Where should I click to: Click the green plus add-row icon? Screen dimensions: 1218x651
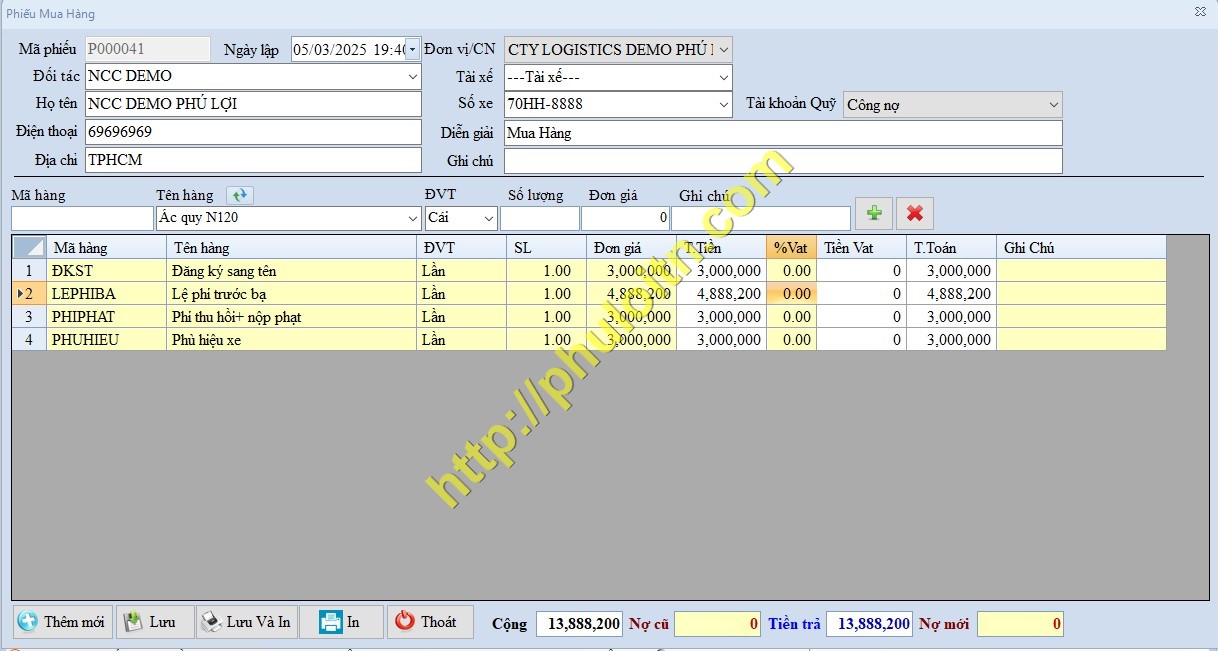[874, 213]
